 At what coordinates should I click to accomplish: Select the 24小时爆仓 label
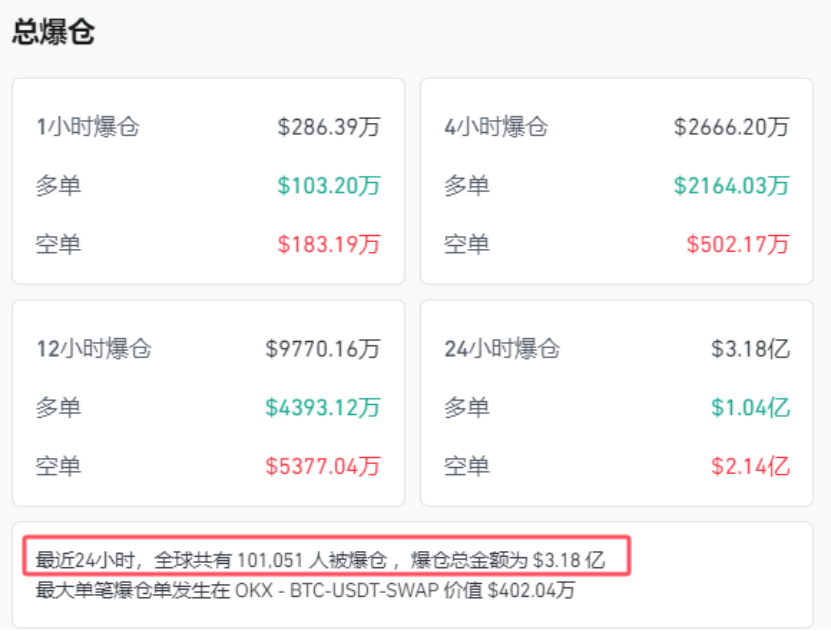502,349
